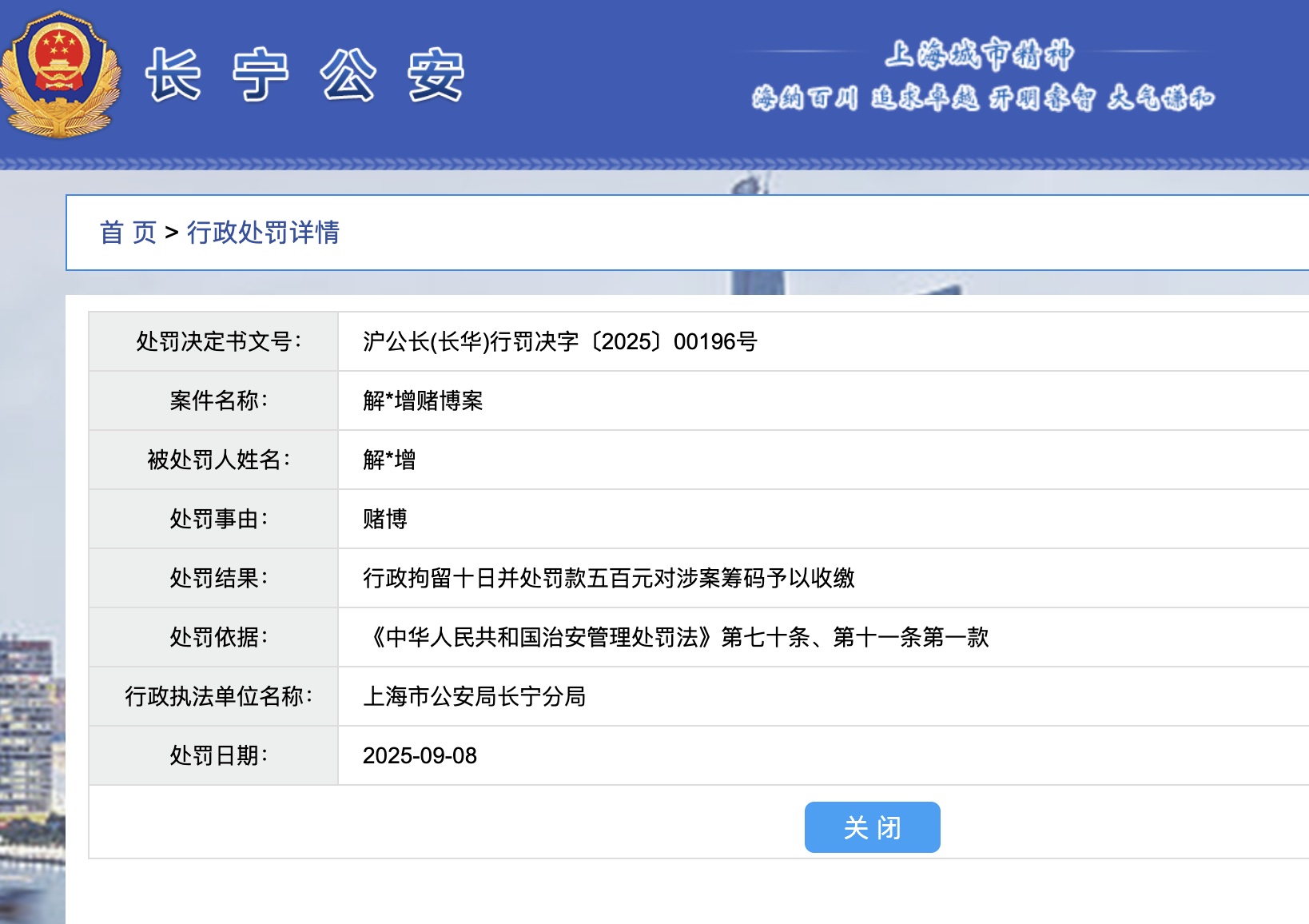Click the police badge emblem logo
1309x924 pixels.
coord(60,74)
